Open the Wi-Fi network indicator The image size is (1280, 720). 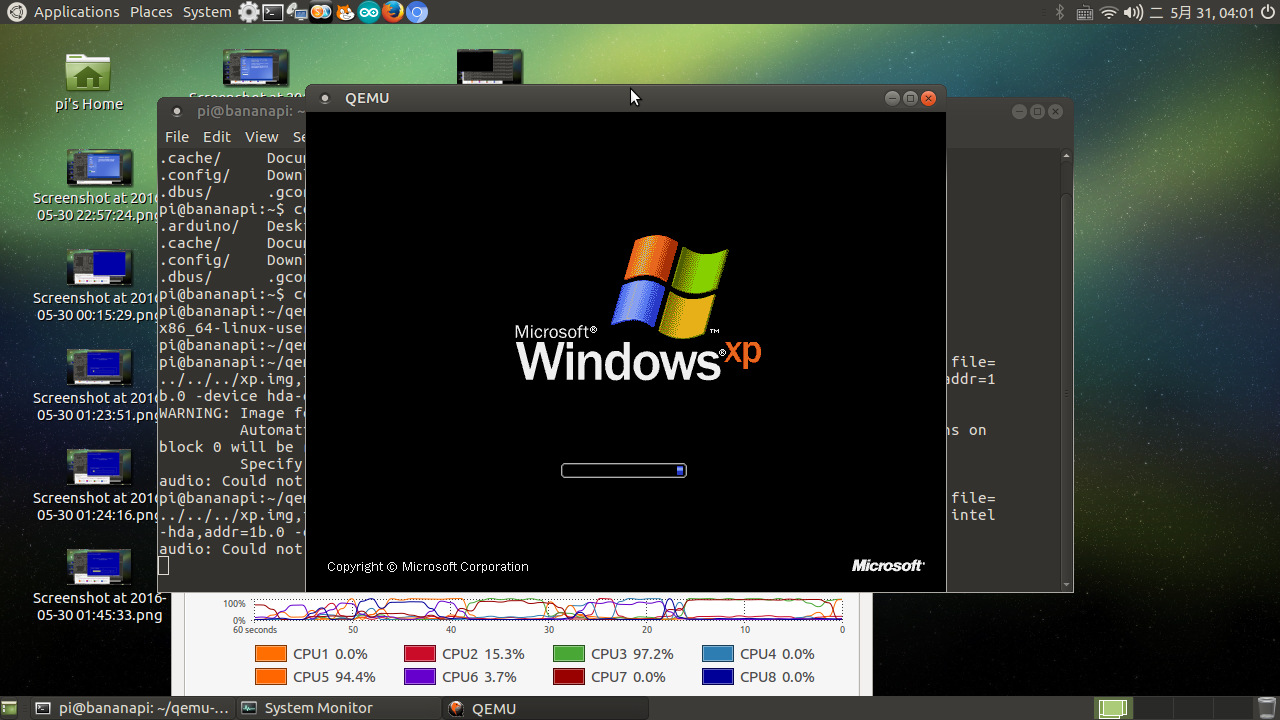pyautogui.click(x=1109, y=12)
